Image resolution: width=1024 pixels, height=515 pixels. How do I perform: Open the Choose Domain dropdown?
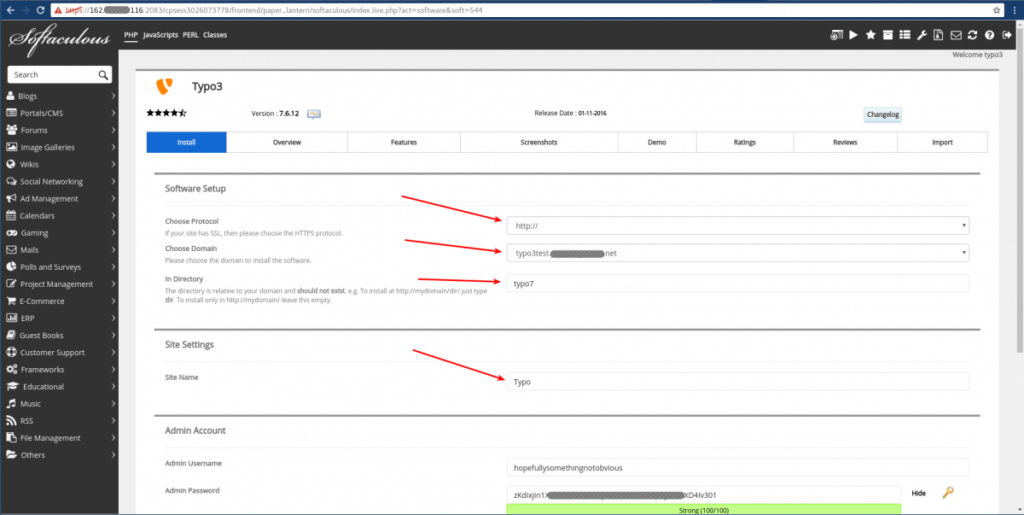coord(738,253)
